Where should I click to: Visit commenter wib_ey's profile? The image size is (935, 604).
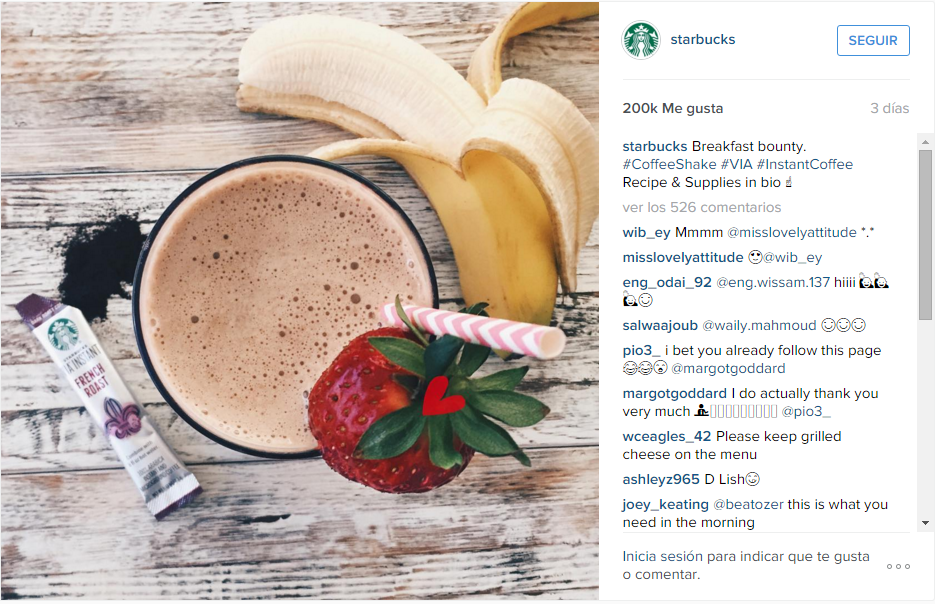[x=646, y=233]
